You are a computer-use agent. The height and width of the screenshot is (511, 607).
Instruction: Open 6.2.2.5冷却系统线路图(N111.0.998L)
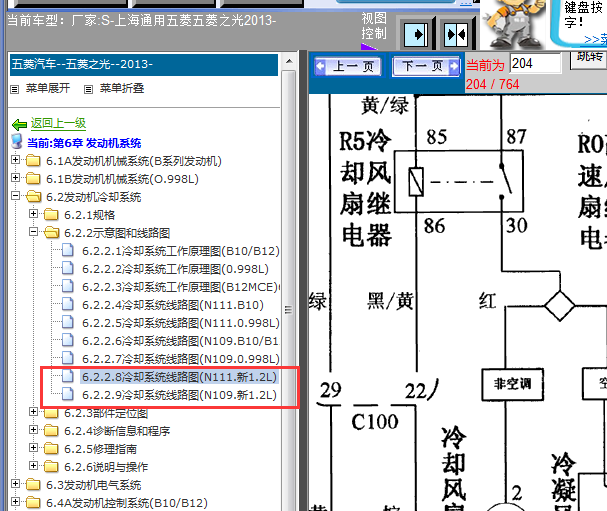(x=181, y=323)
